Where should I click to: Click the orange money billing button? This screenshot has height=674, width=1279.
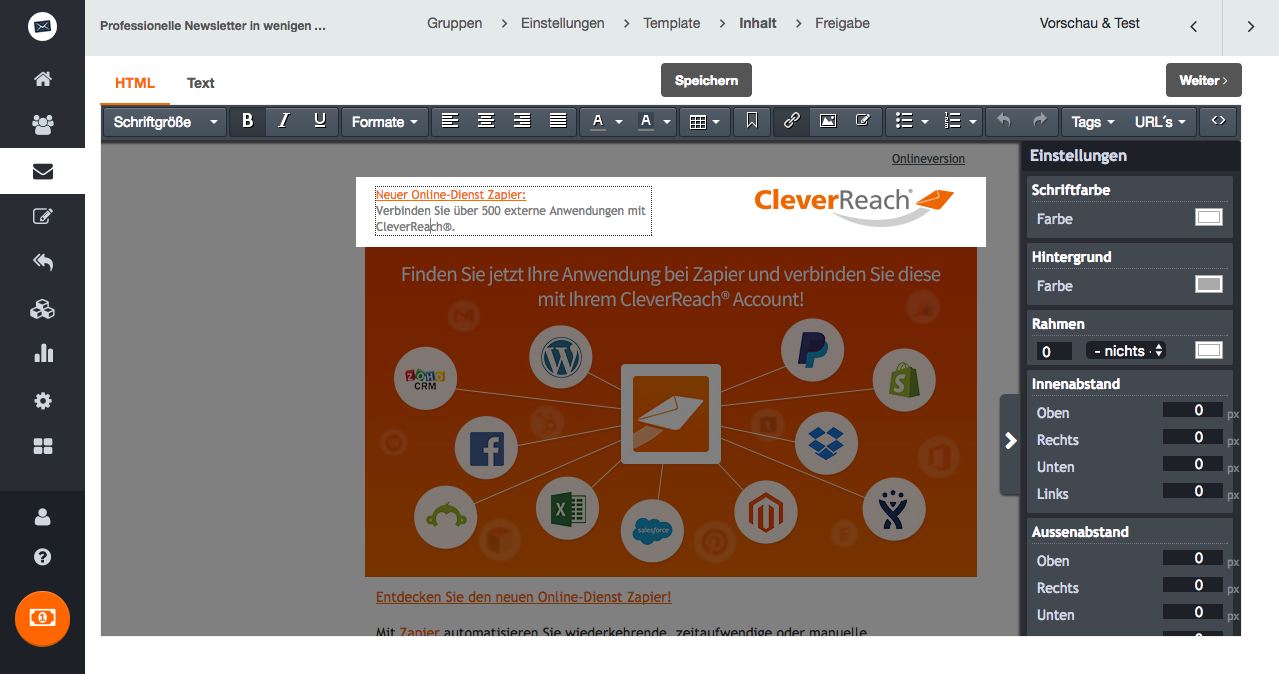point(42,618)
